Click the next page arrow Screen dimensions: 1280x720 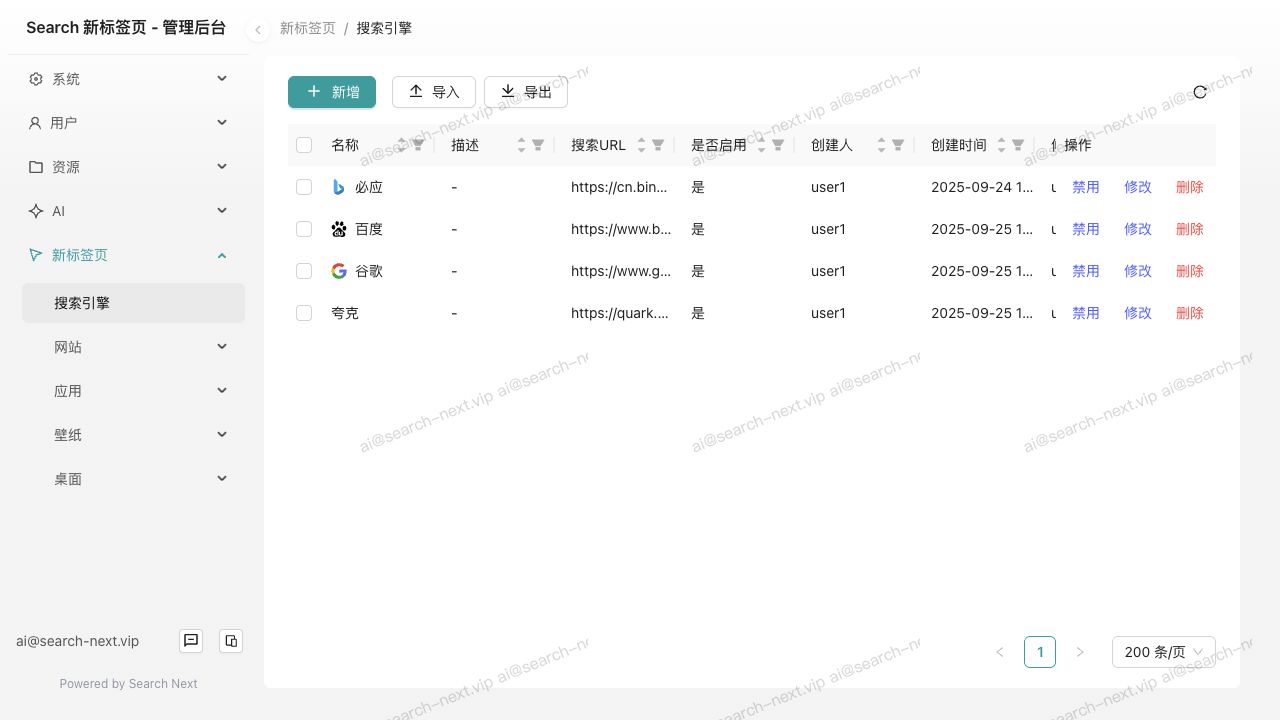1080,652
